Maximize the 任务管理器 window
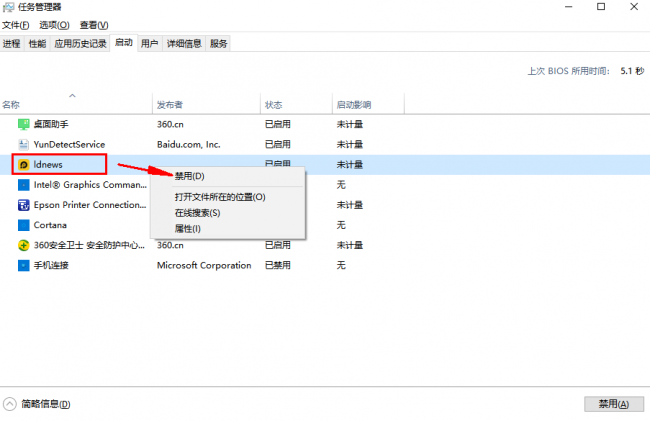This screenshot has height=421, width=650. 601,7
